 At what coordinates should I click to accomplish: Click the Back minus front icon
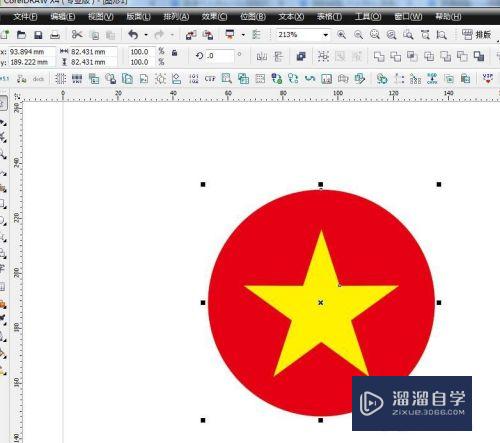(462, 57)
